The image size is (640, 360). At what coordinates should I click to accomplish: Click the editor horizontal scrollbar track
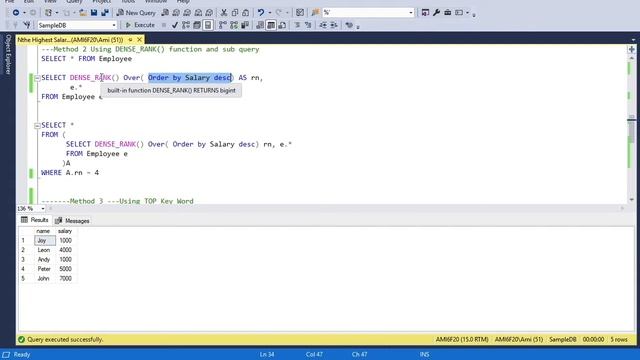click(335, 209)
